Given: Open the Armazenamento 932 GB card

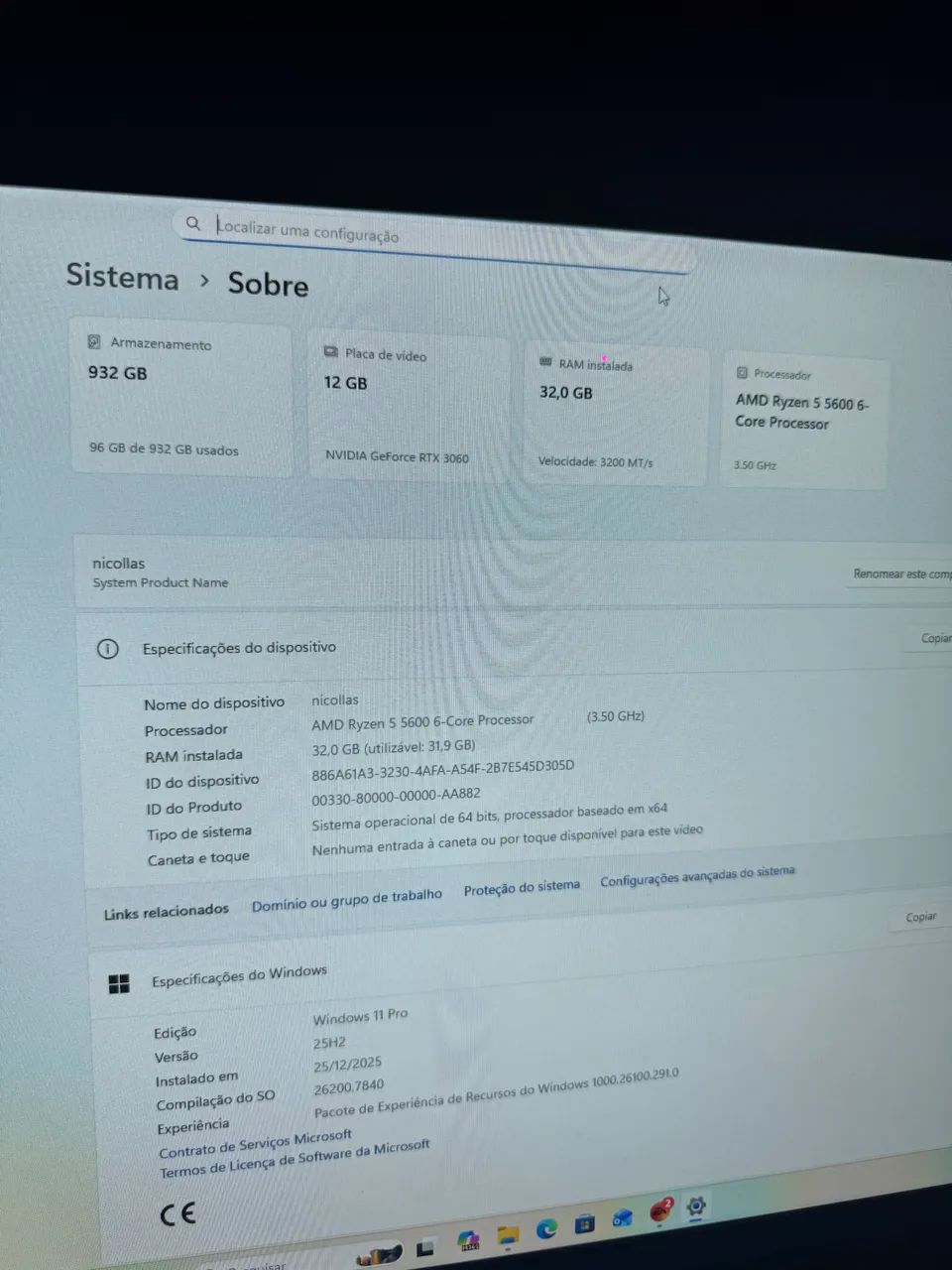Looking at the screenshot, I should (181, 397).
